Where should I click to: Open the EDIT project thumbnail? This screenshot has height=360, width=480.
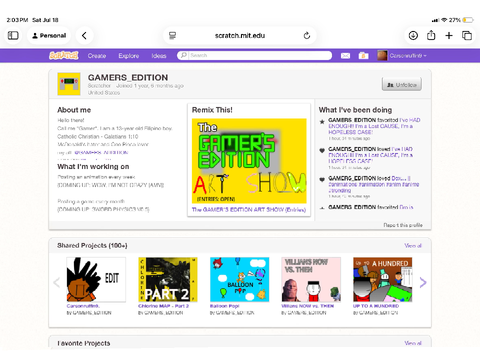[x=96, y=279]
